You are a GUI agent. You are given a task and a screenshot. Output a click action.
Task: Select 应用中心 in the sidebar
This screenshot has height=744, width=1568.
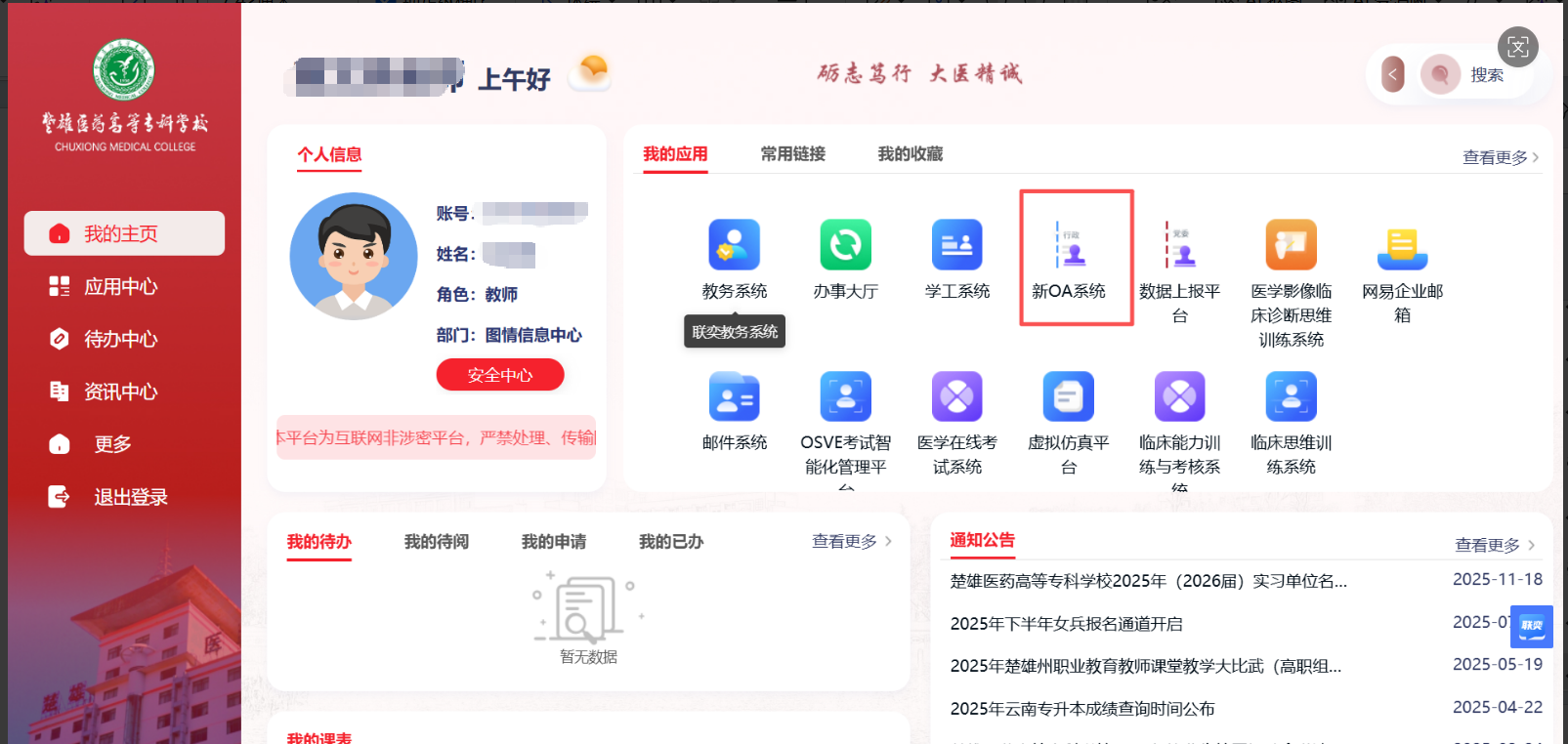120,286
